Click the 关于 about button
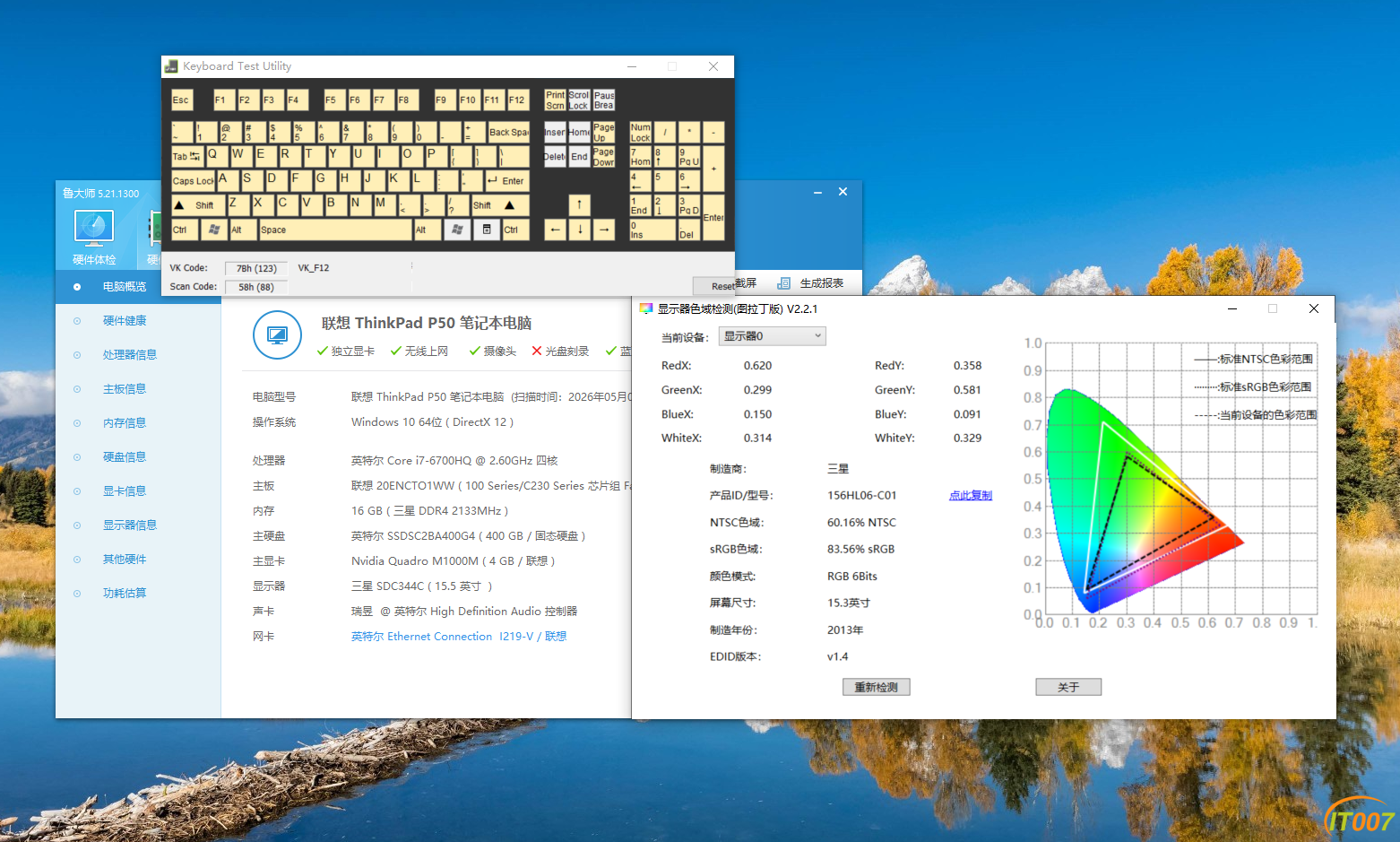Viewport: 1400px width, 842px height. [1068, 687]
